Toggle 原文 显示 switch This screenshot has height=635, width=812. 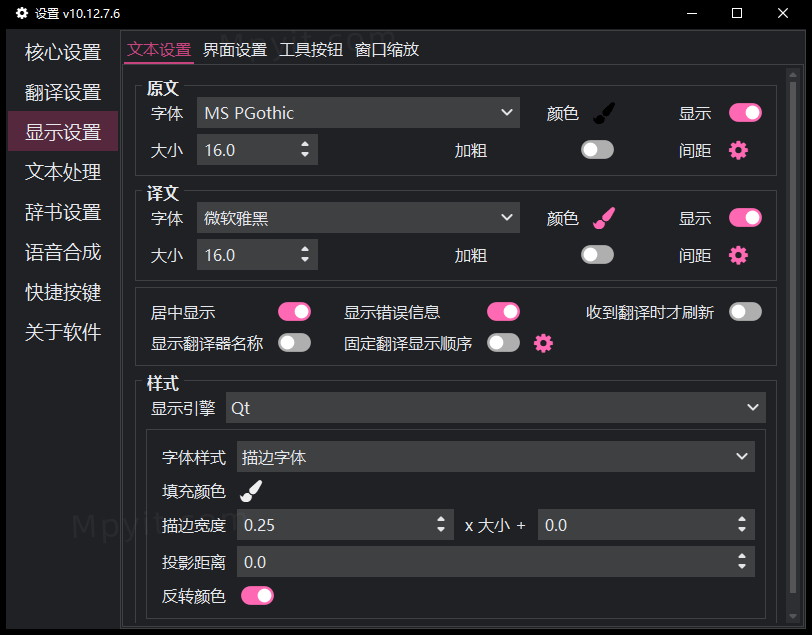(745, 113)
